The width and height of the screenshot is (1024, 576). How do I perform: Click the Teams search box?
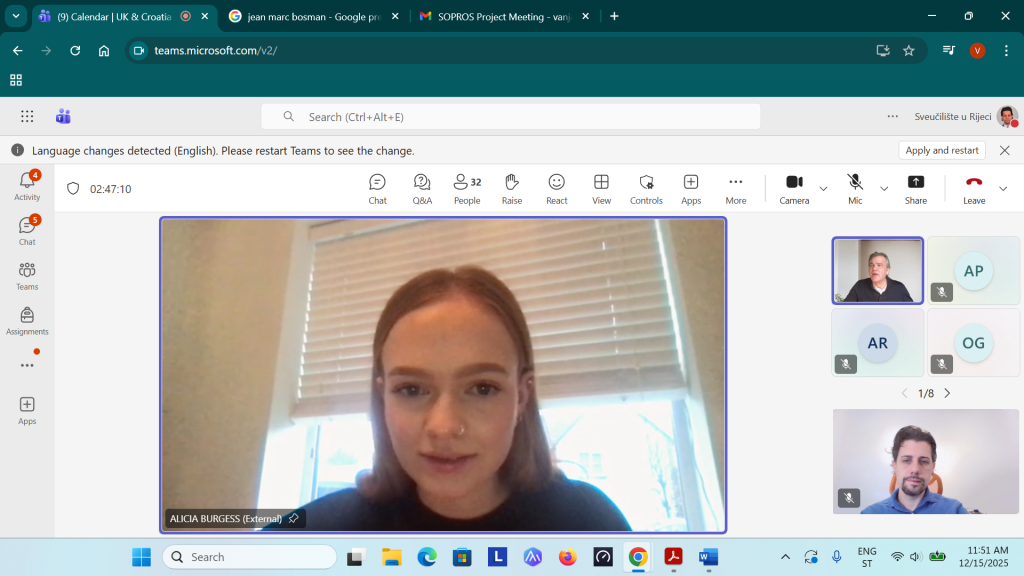pyautogui.click(x=510, y=117)
